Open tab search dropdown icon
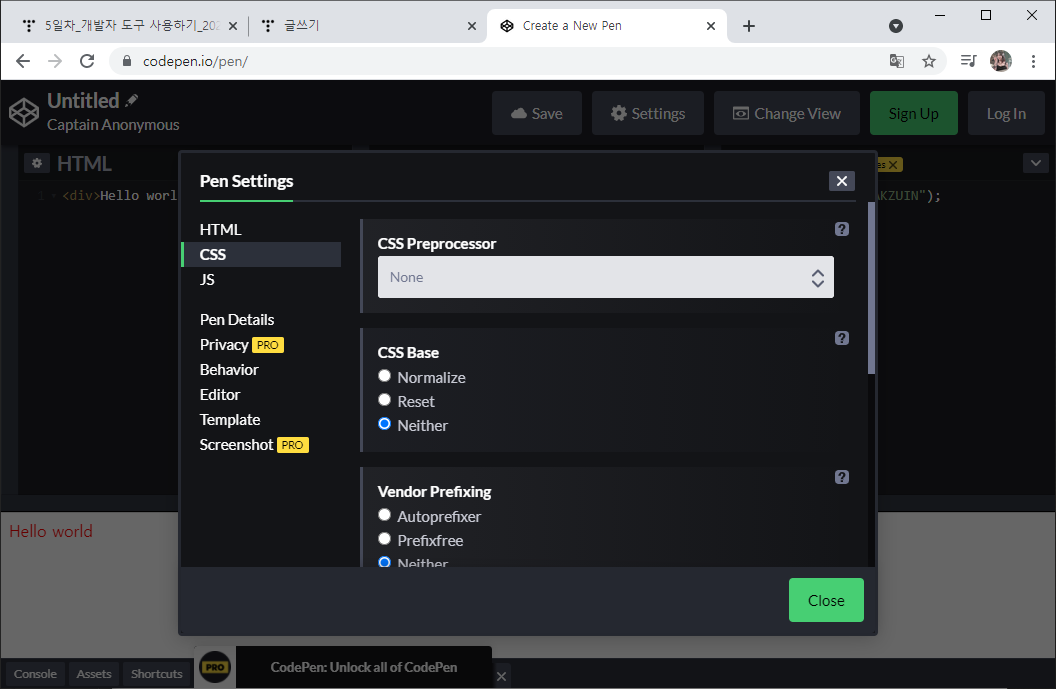The width and height of the screenshot is (1056, 689). [x=895, y=26]
